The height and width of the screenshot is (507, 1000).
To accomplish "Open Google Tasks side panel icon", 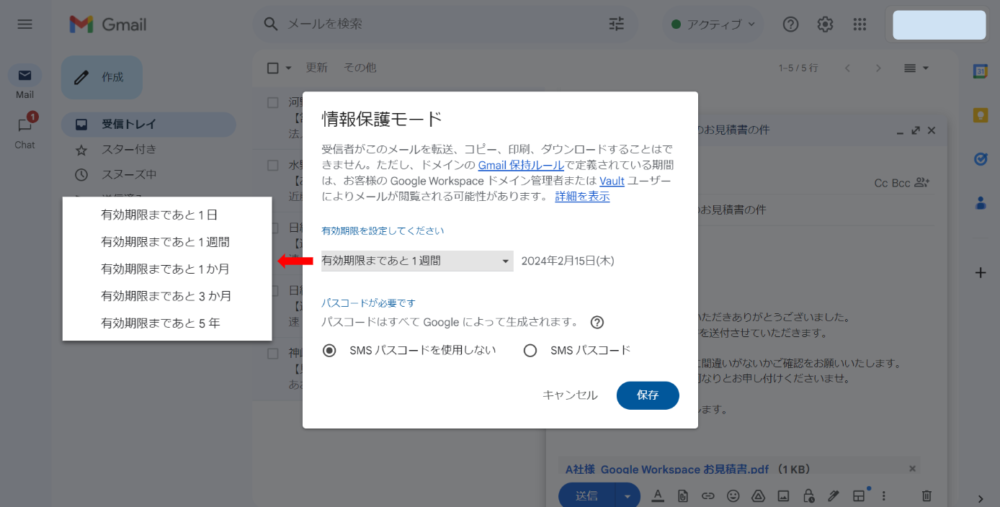I will [980, 159].
